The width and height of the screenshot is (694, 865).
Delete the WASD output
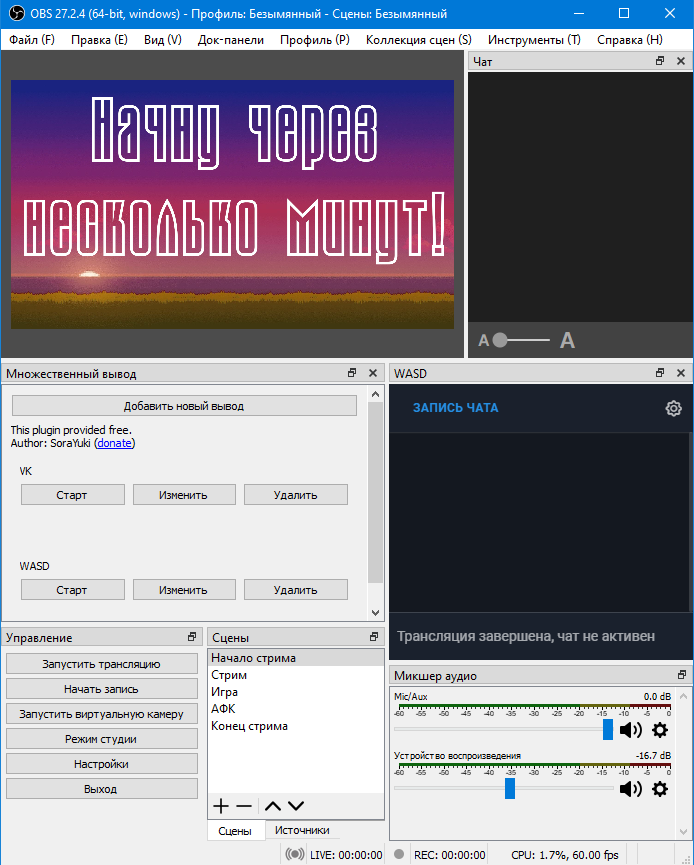296,590
